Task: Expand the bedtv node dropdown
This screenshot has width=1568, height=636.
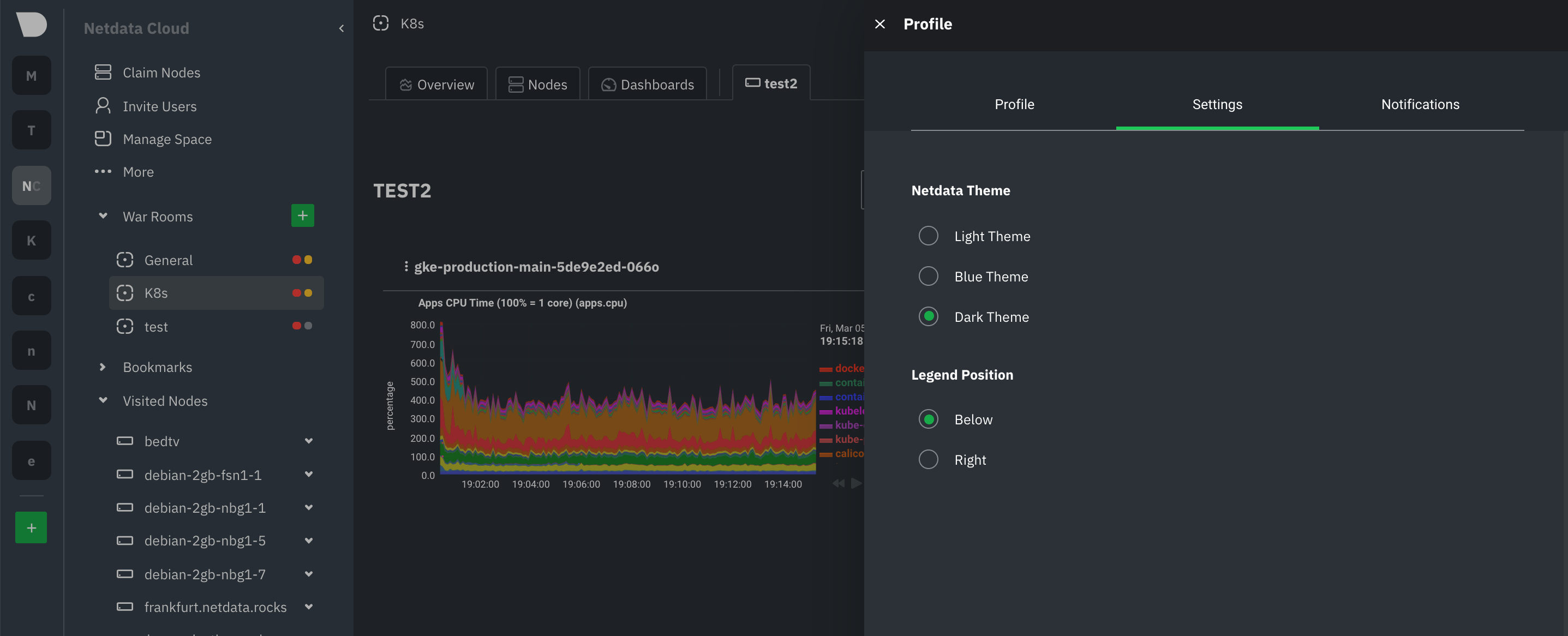Action: pos(309,441)
